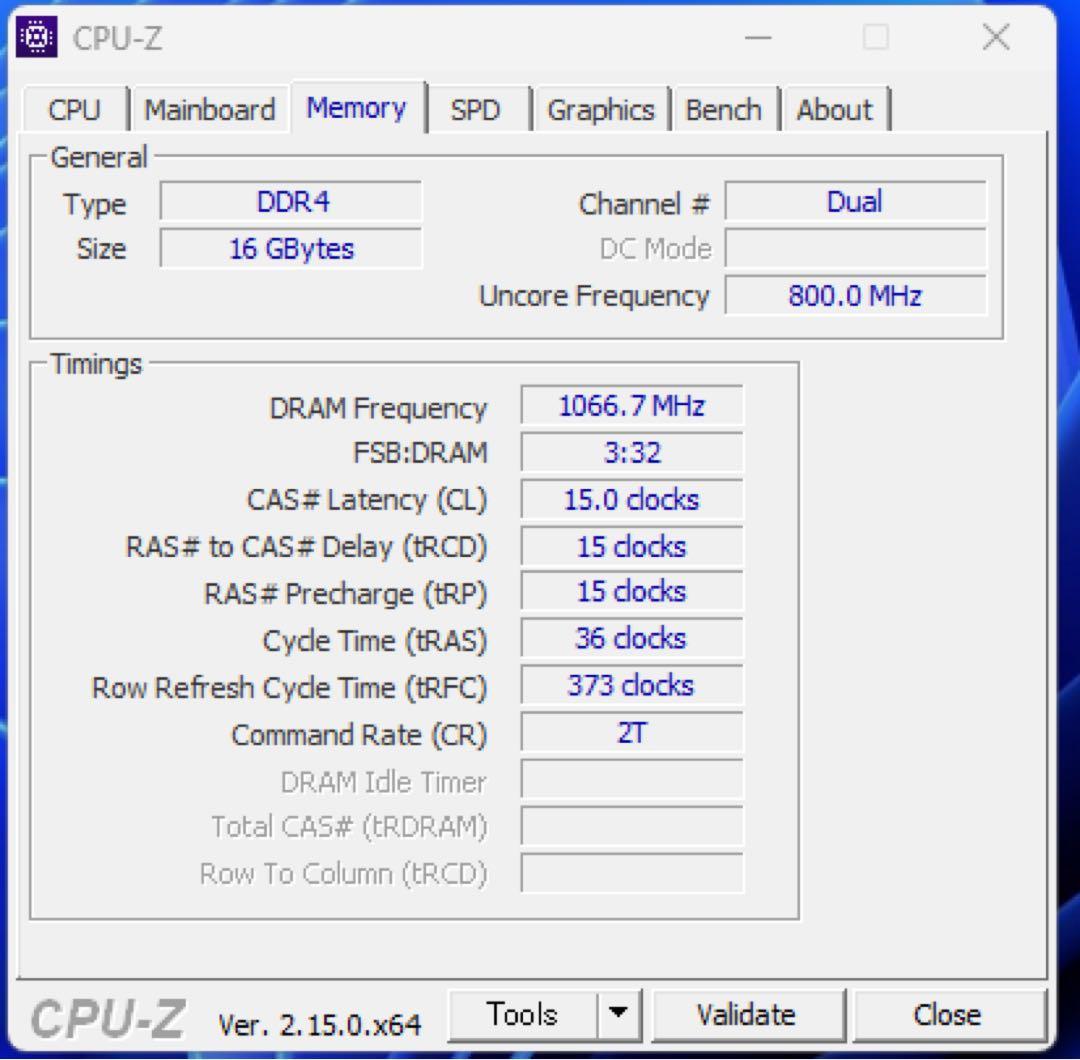Click the Command Rate value showing 2T
This screenshot has height=1060, width=1080.
(x=631, y=733)
